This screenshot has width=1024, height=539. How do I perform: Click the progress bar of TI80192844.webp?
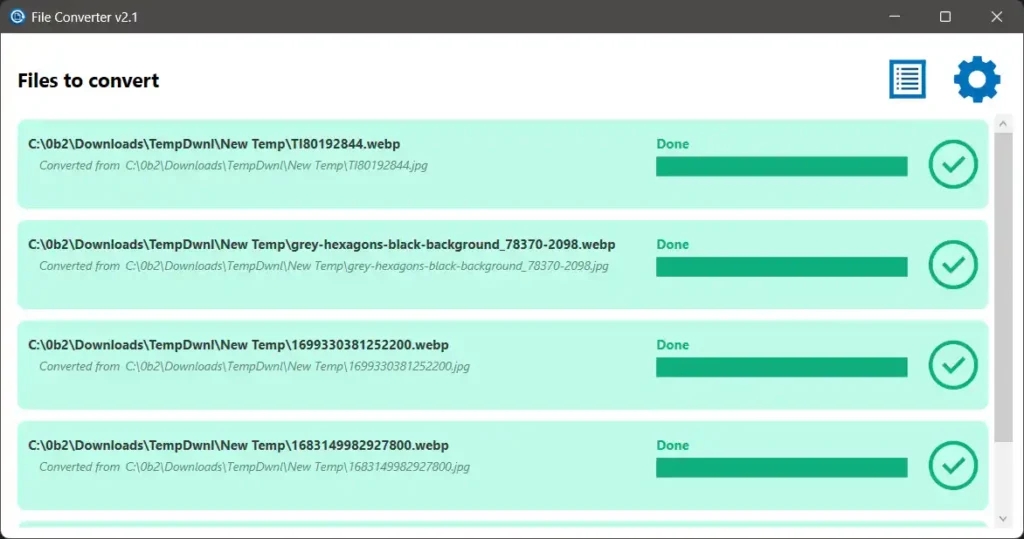click(x=782, y=166)
